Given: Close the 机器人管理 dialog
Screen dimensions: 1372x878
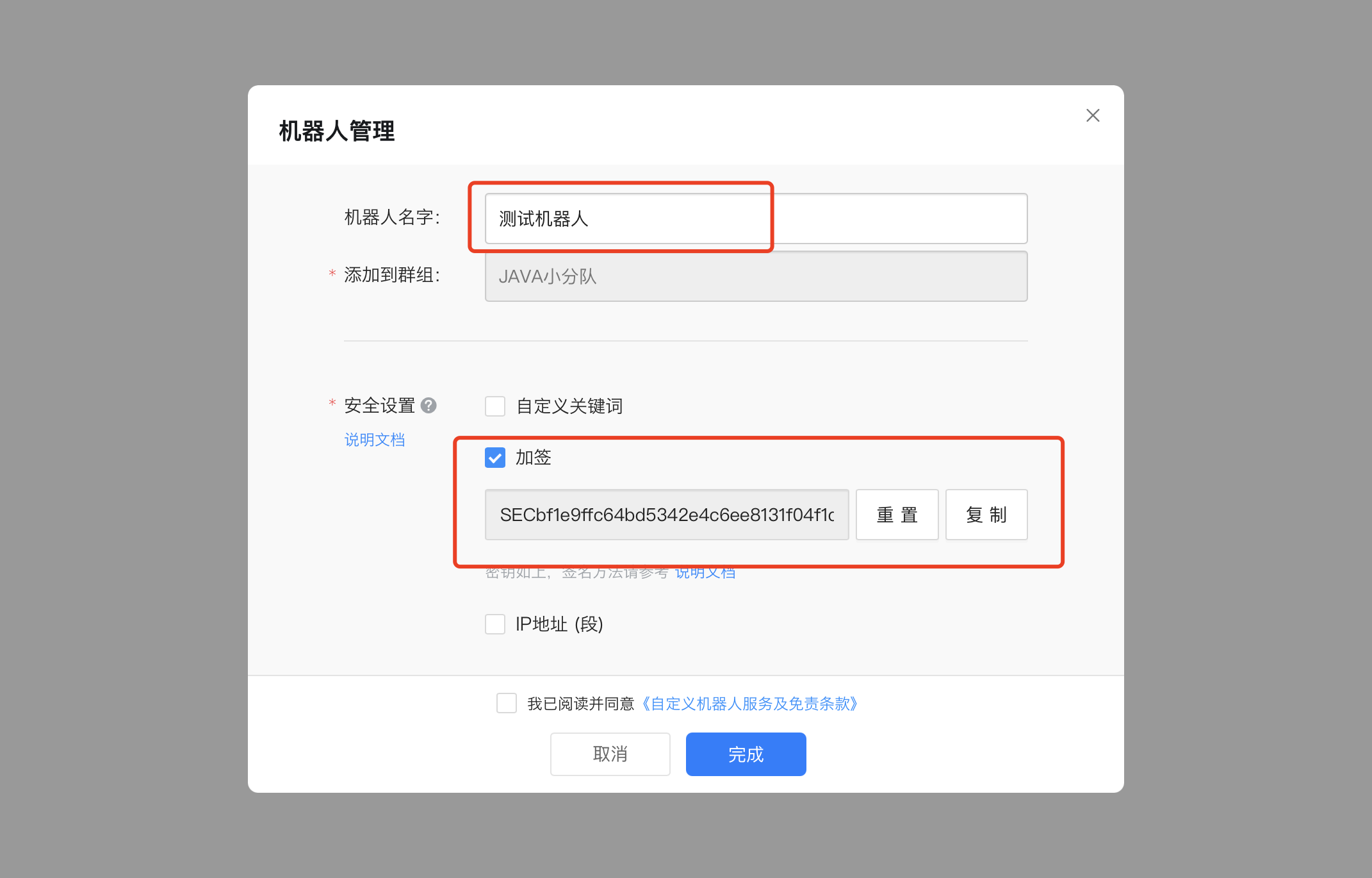Looking at the screenshot, I should click(1093, 115).
